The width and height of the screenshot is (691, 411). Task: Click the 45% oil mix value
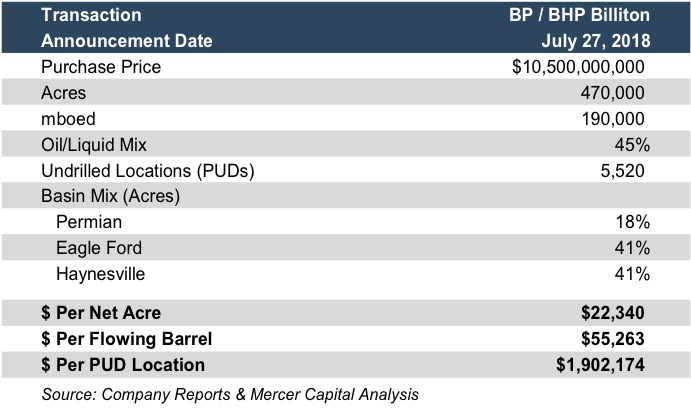pyautogui.click(x=634, y=145)
